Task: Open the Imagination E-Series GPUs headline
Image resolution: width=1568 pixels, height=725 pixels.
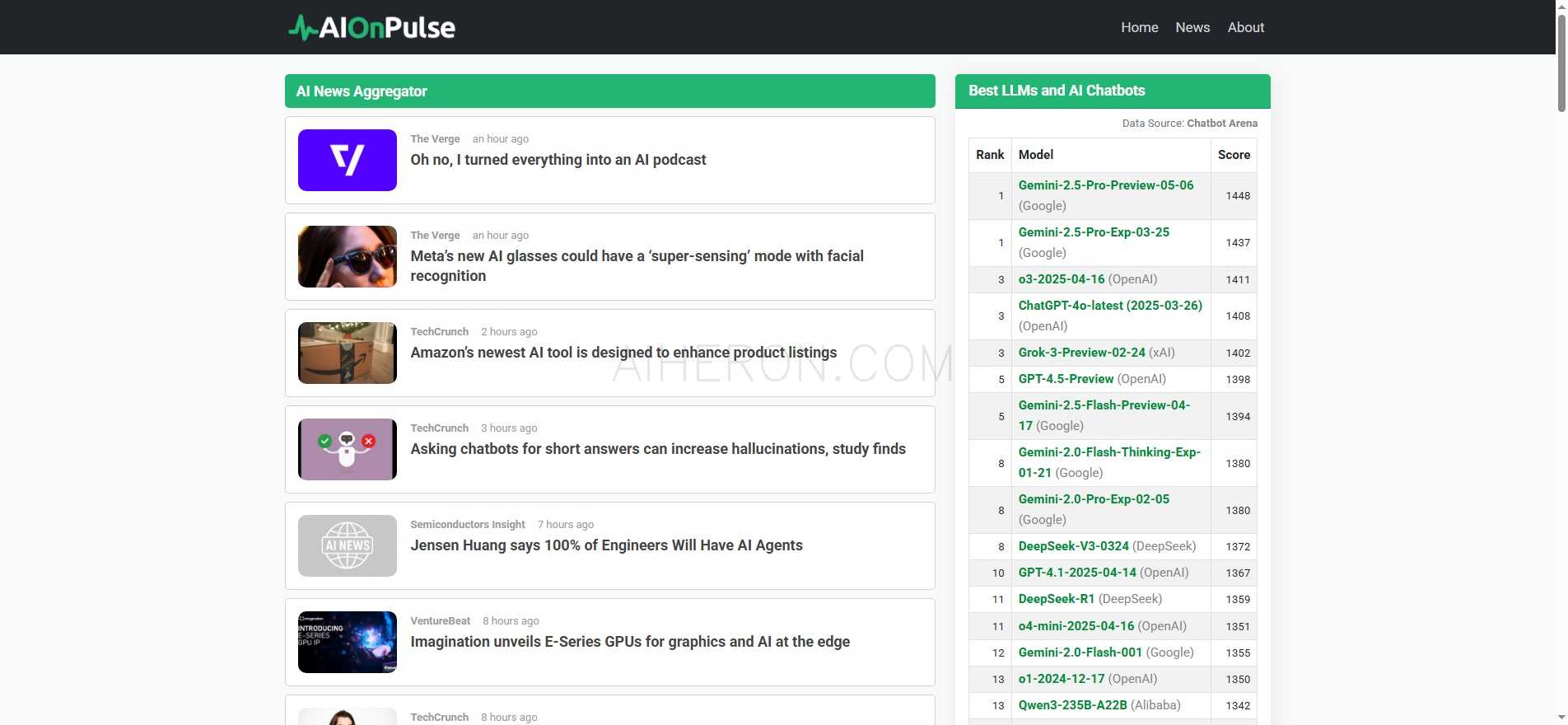Action: [630, 642]
